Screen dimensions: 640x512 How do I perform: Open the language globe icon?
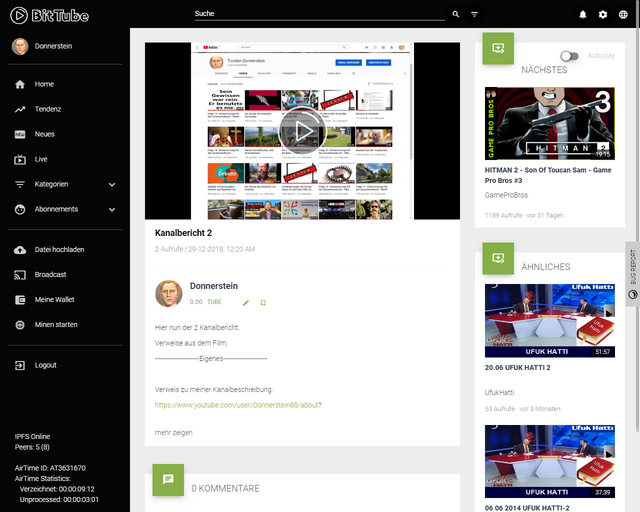[x=623, y=15]
